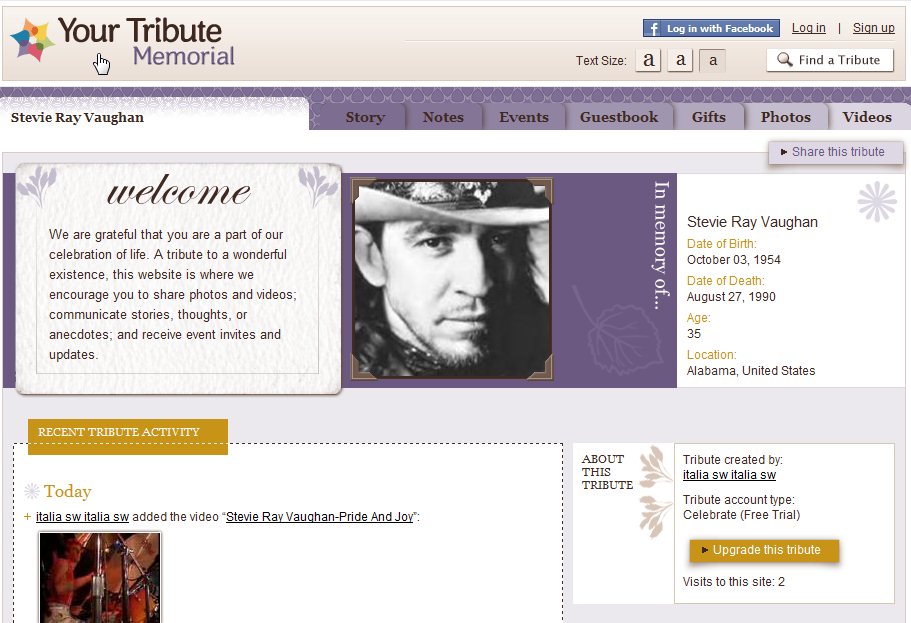
Task: Click the Log in link
Action: pos(808,28)
